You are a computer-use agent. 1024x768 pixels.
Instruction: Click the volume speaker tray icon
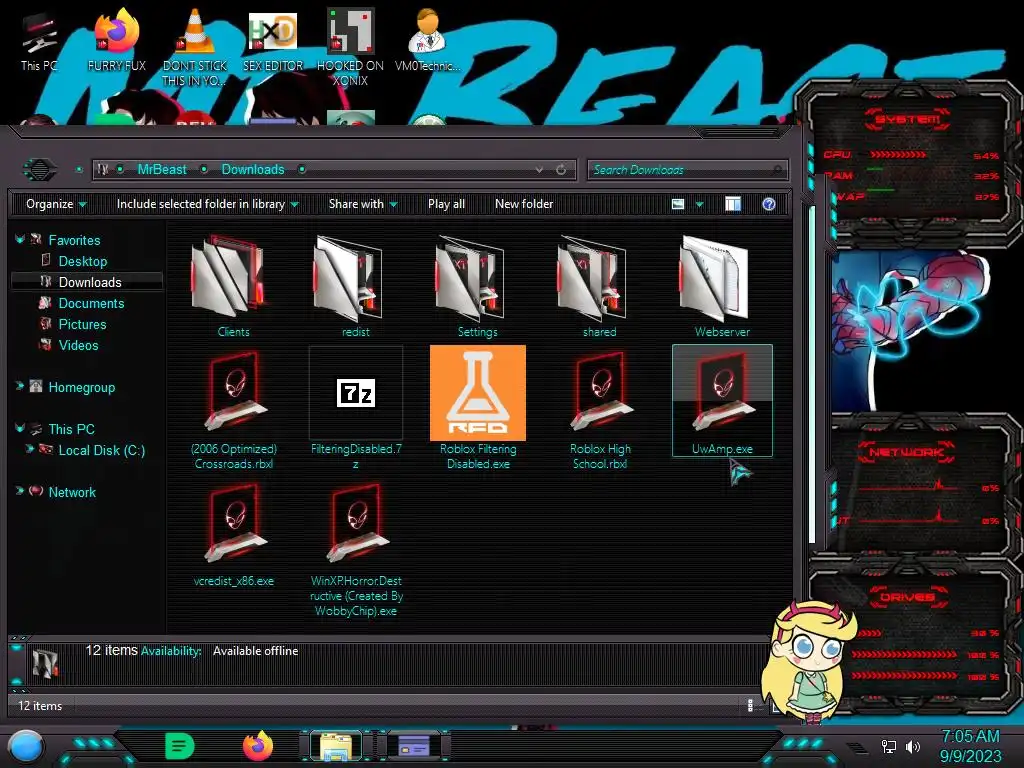913,746
